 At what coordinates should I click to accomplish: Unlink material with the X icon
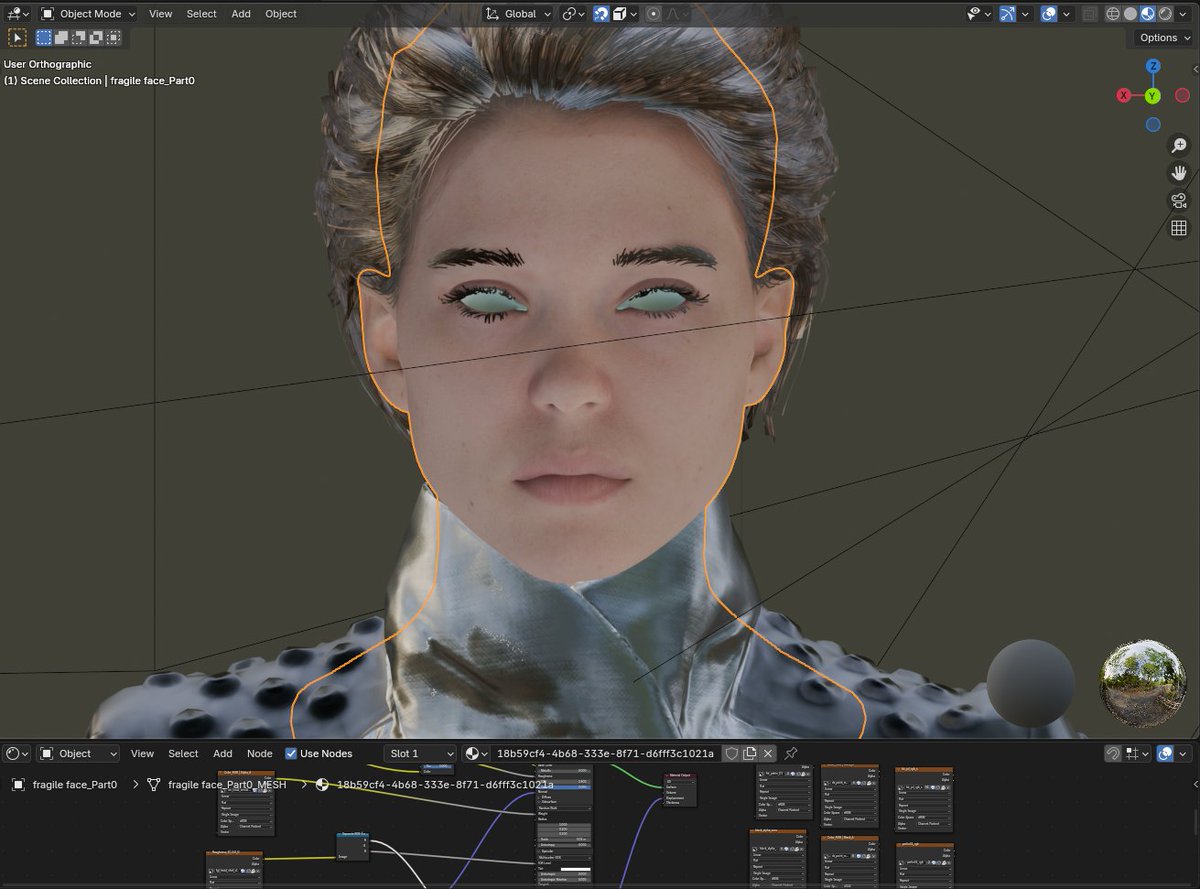click(768, 753)
